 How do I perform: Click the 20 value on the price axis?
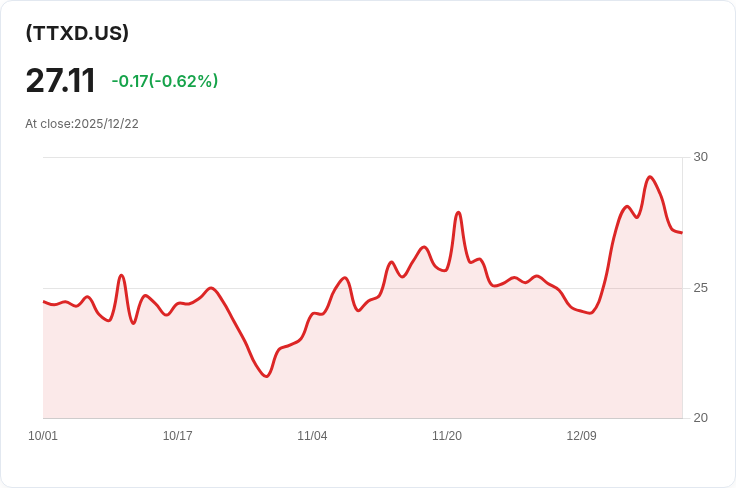[700, 418]
